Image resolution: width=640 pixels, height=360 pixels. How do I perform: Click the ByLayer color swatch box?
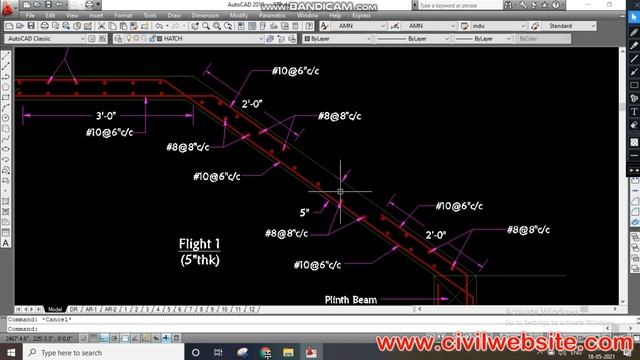[x=307, y=38]
